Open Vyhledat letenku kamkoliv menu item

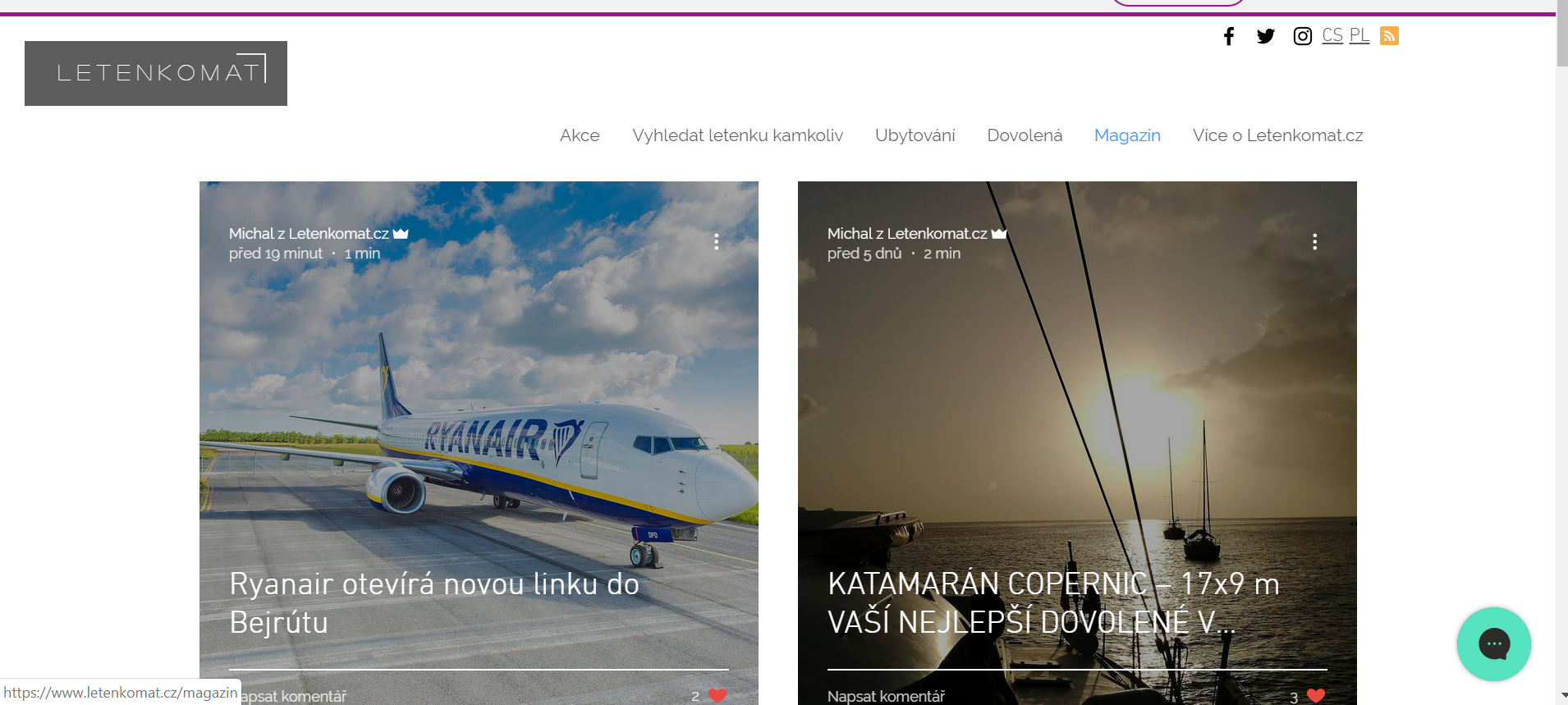pyautogui.click(x=737, y=135)
